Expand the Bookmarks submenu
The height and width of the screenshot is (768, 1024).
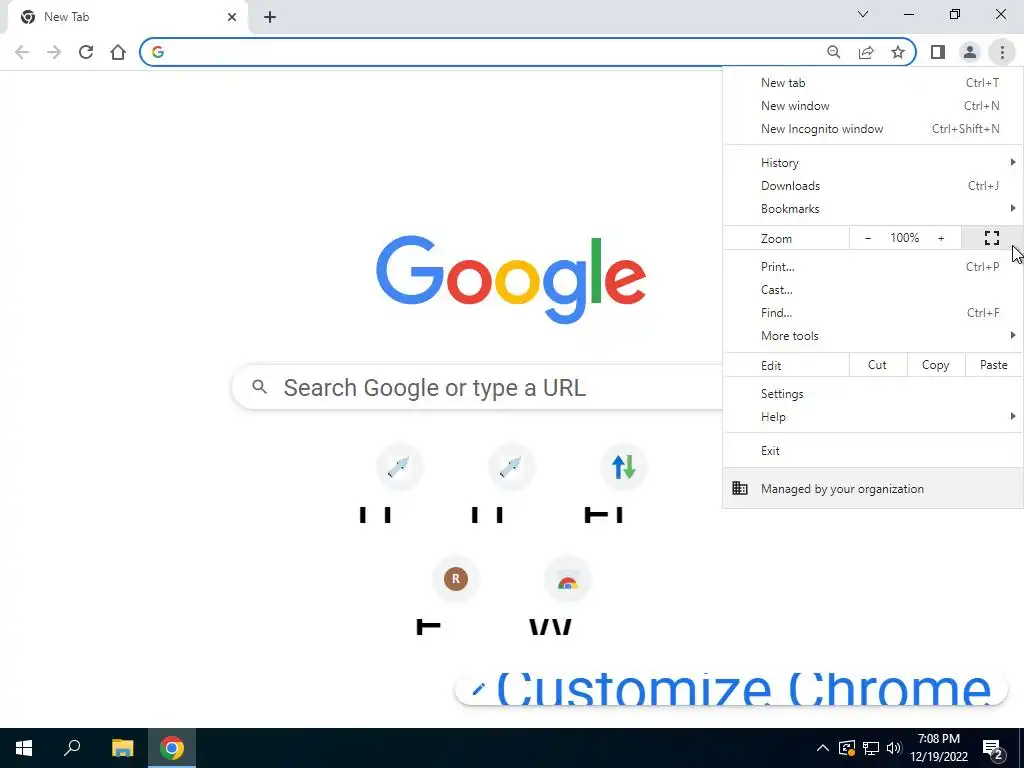pos(872,208)
